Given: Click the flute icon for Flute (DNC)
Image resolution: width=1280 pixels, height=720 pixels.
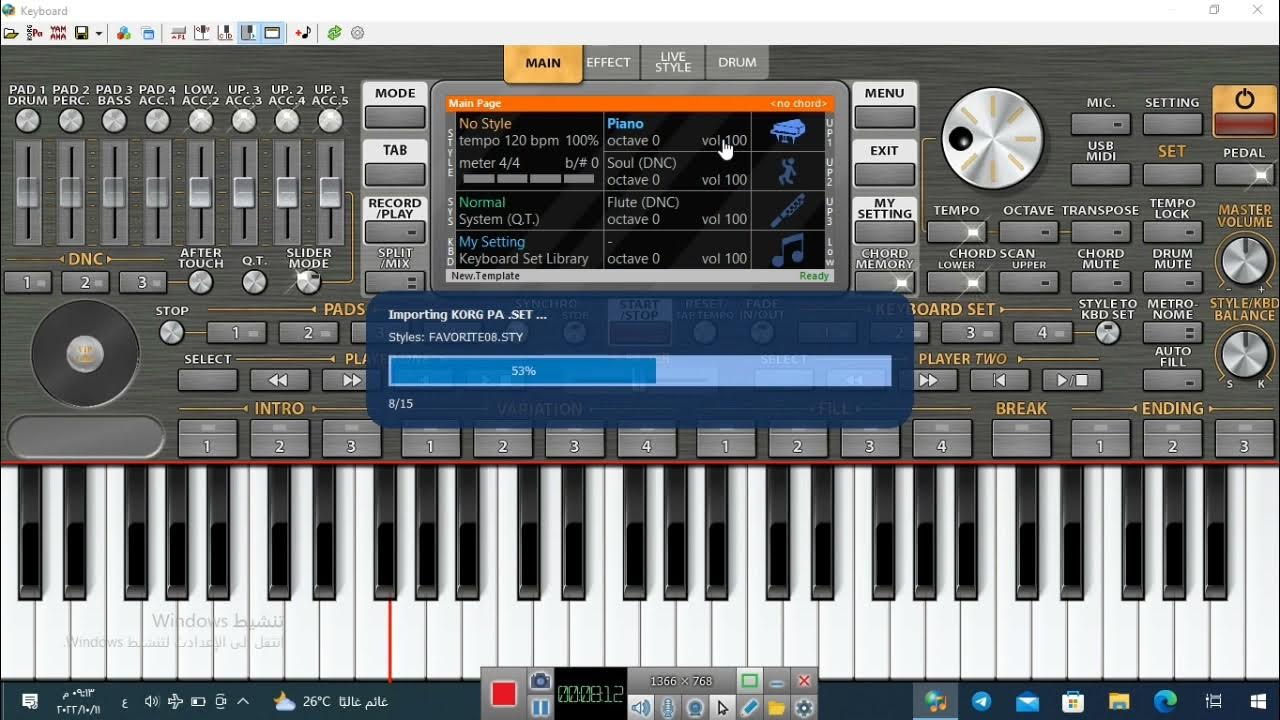Looking at the screenshot, I should (x=789, y=210).
